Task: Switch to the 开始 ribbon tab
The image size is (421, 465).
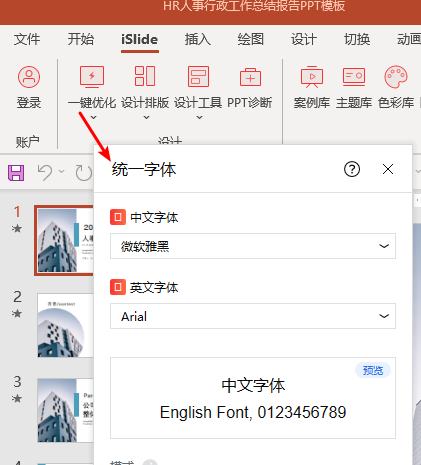Action: click(81, 39)
